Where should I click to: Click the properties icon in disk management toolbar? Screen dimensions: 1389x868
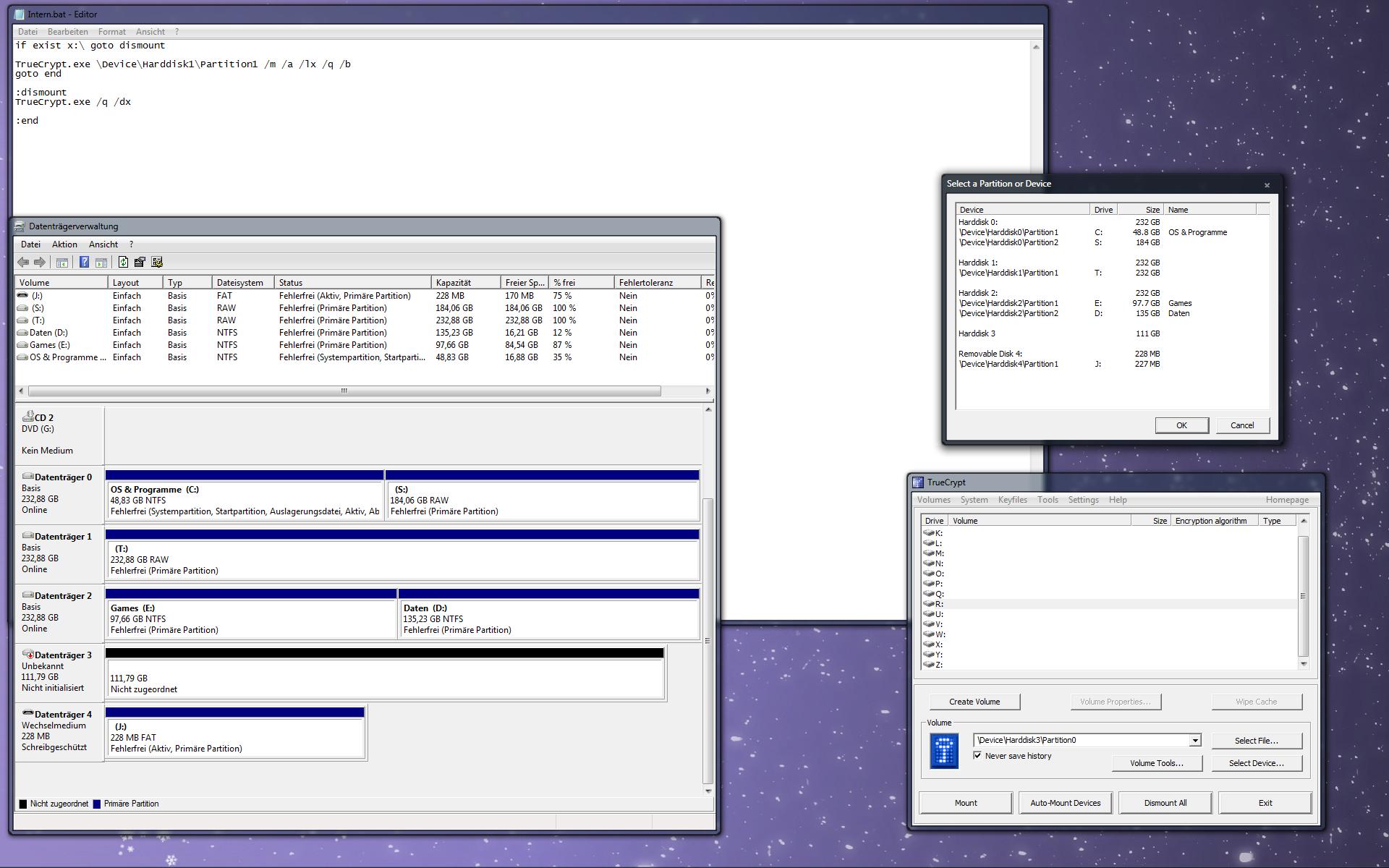coord(140,263)
